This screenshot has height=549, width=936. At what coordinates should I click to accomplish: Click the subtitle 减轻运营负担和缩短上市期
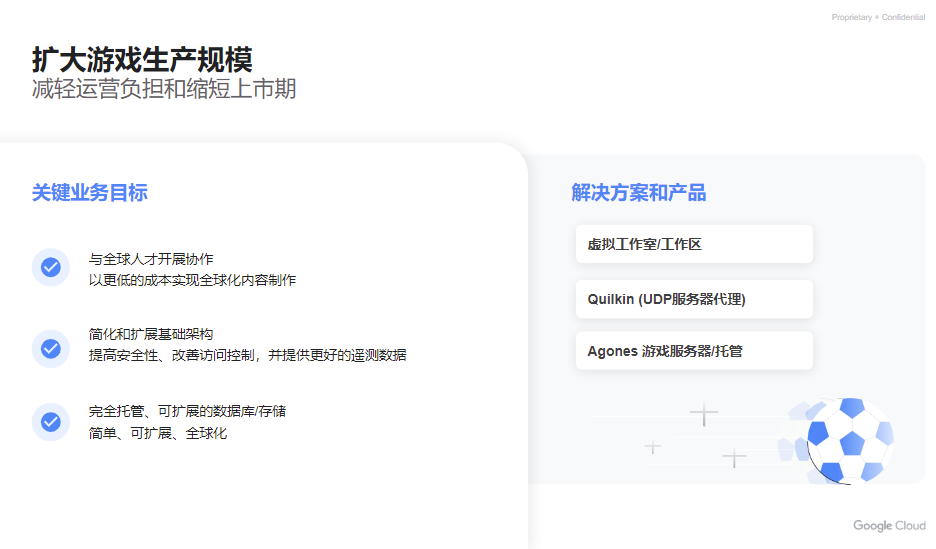pyautogui.click(x=164, y=89)
